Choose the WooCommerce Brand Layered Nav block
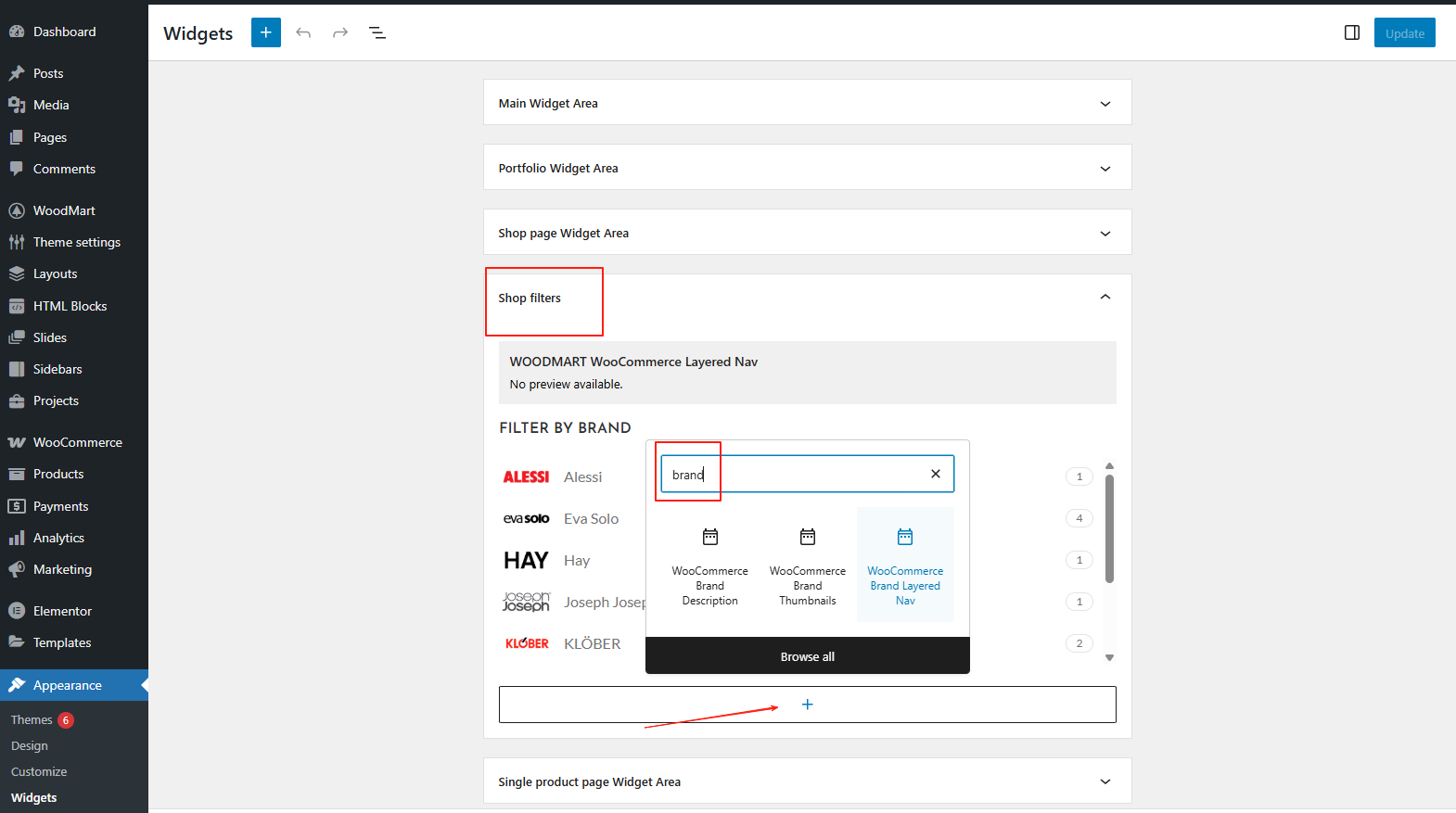This screenshot has height=813, width=1456. (x=904, y=565)
